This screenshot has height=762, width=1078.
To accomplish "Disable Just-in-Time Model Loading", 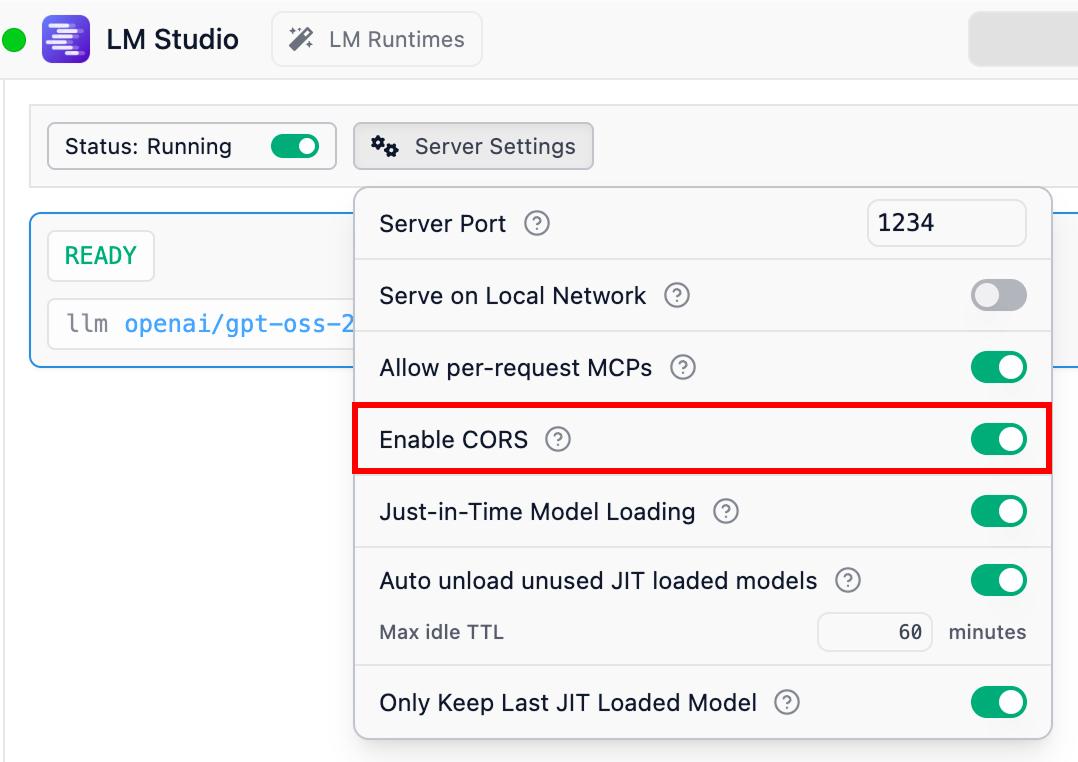I will (x=997, y=511).
